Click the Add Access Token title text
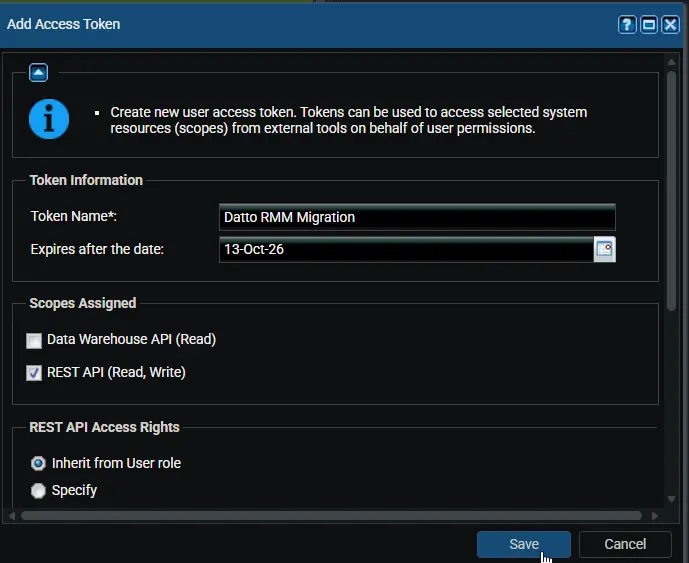 point(63,24)
